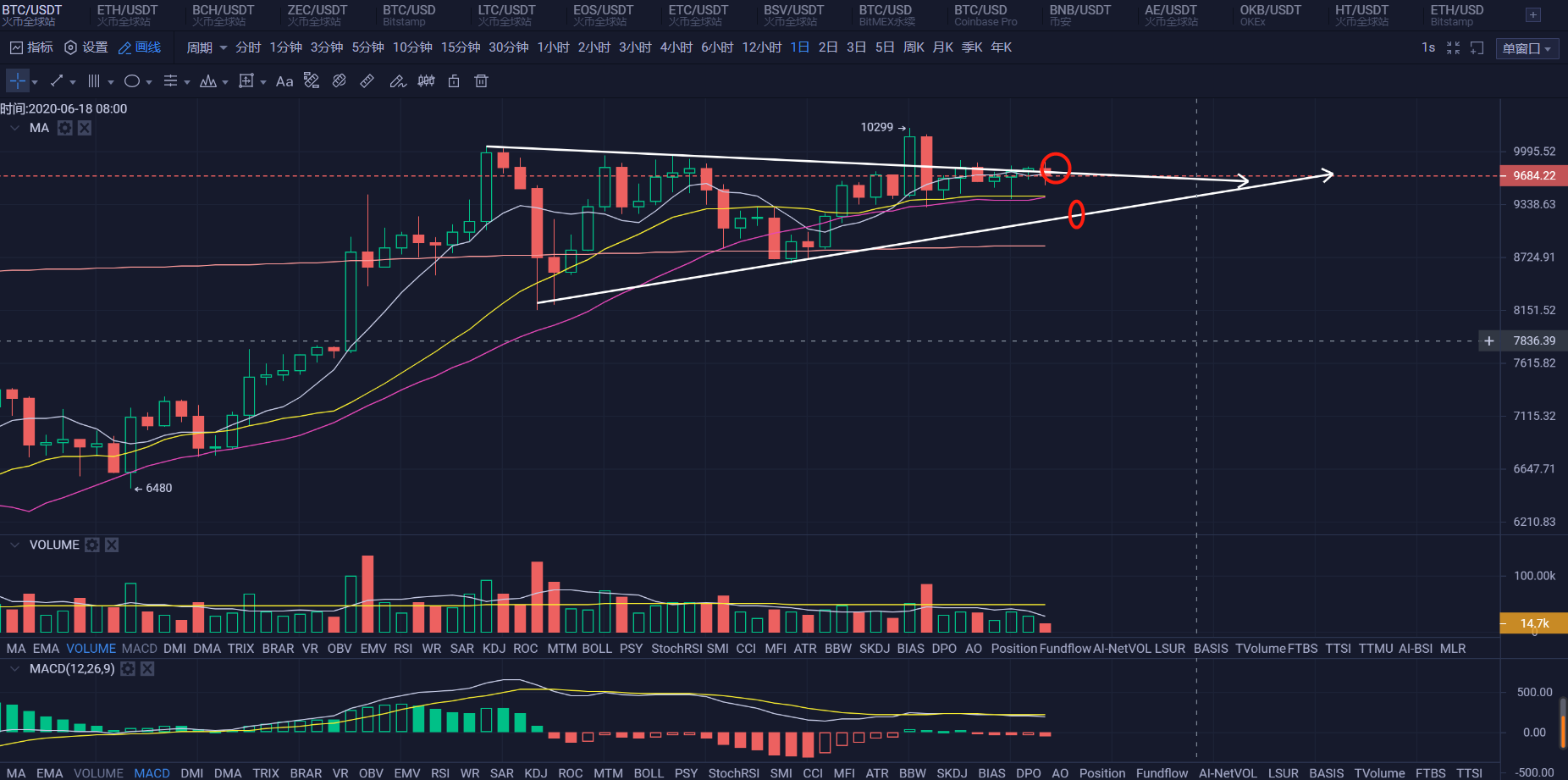Open the 指标 indicators button
The height and width of the screenshot is (780, 1568).
coord(31,47)
